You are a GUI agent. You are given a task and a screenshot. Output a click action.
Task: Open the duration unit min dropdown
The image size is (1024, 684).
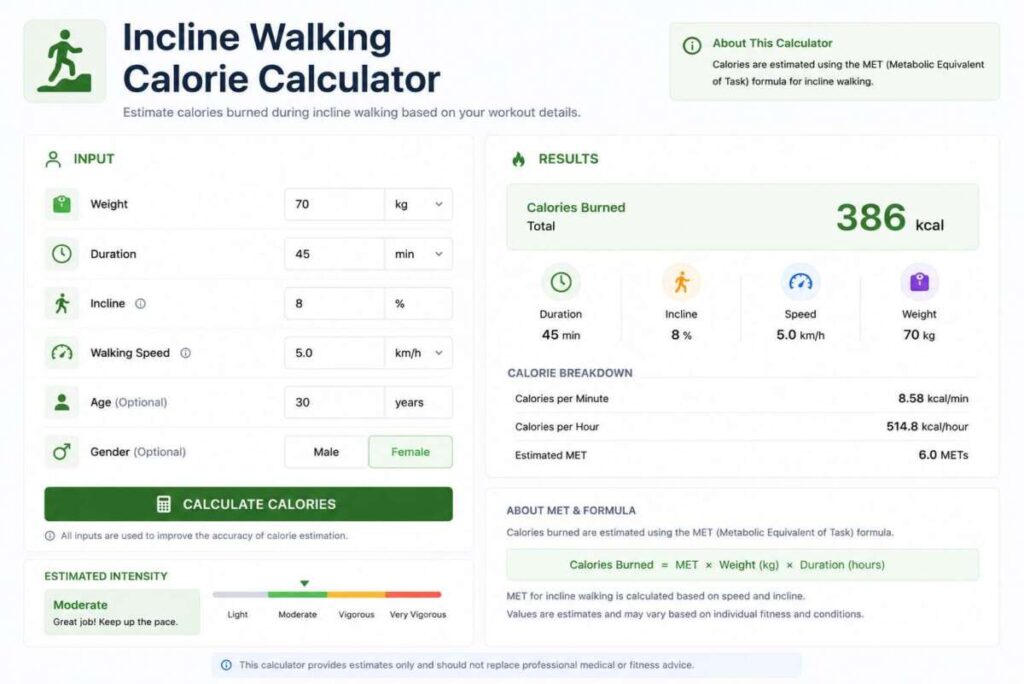coord(419,253)
